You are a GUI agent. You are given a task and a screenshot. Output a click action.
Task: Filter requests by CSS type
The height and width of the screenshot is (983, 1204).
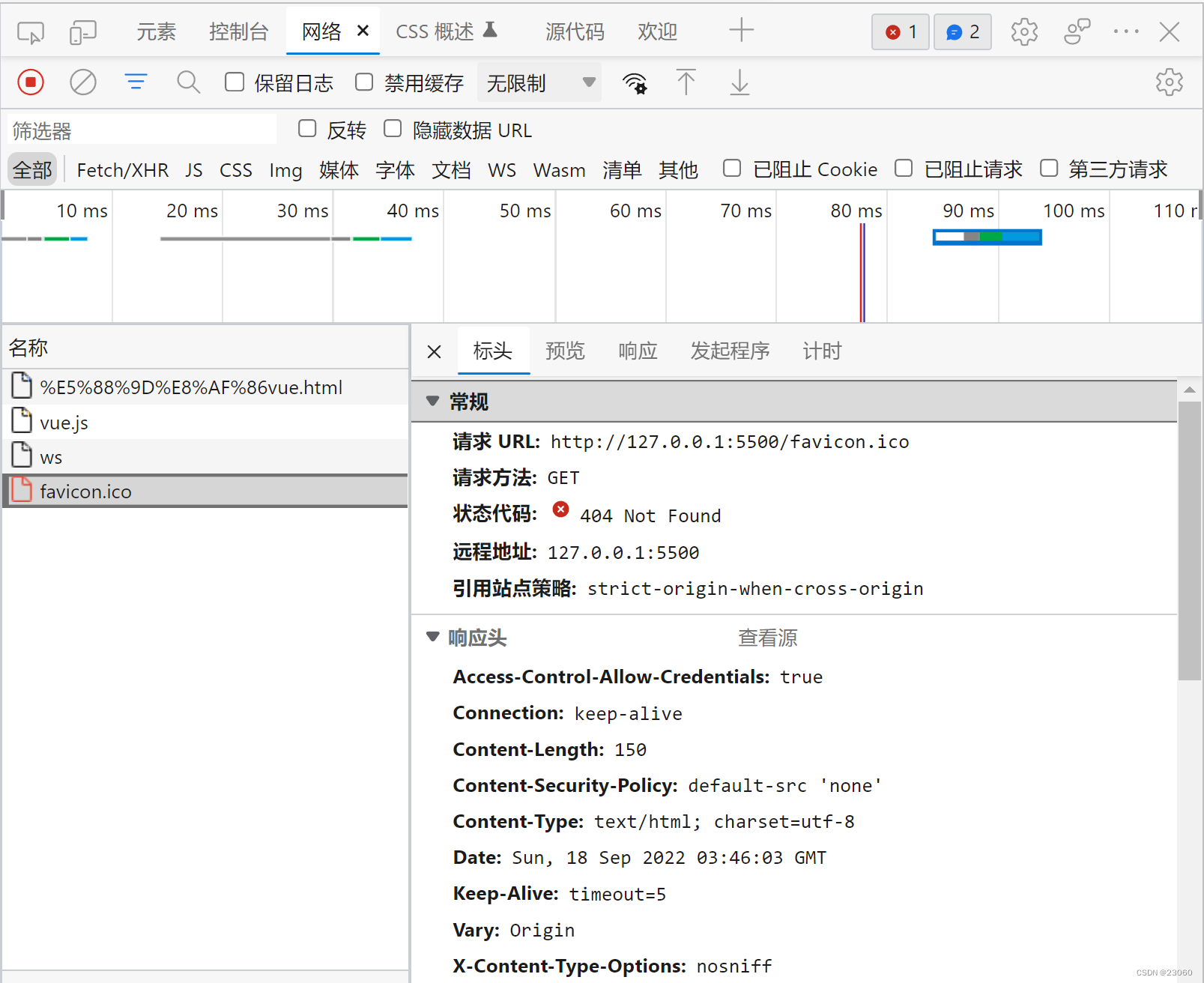click(235, 170)
